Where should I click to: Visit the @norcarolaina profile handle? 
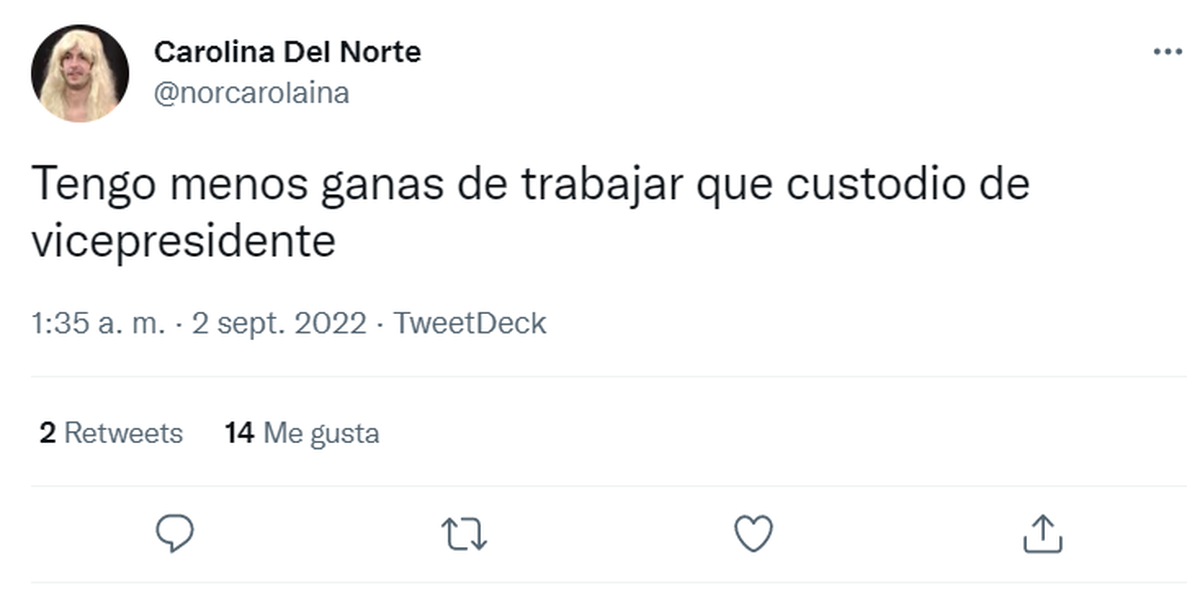(253, 92)
